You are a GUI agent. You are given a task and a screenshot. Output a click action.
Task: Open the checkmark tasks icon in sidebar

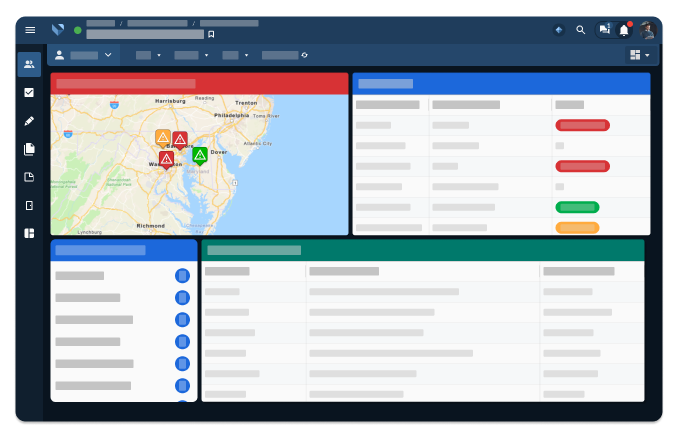(29, 93)
